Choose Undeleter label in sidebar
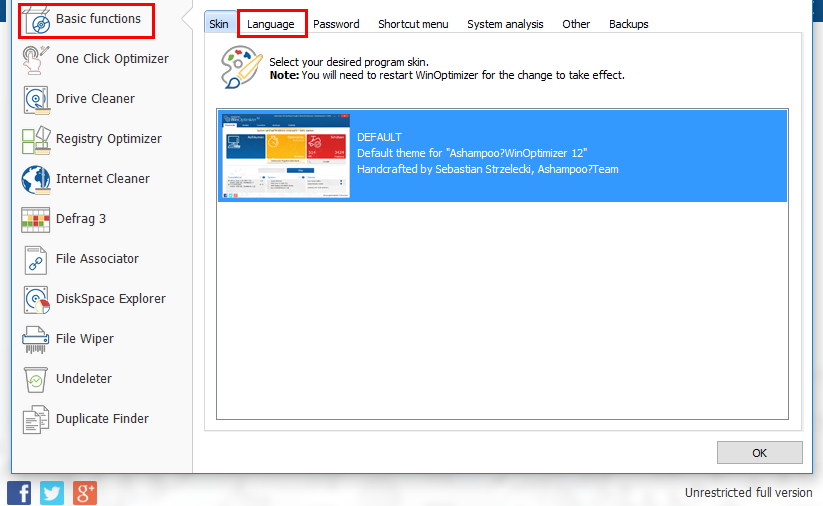823x506 pixels. [84, 378]
